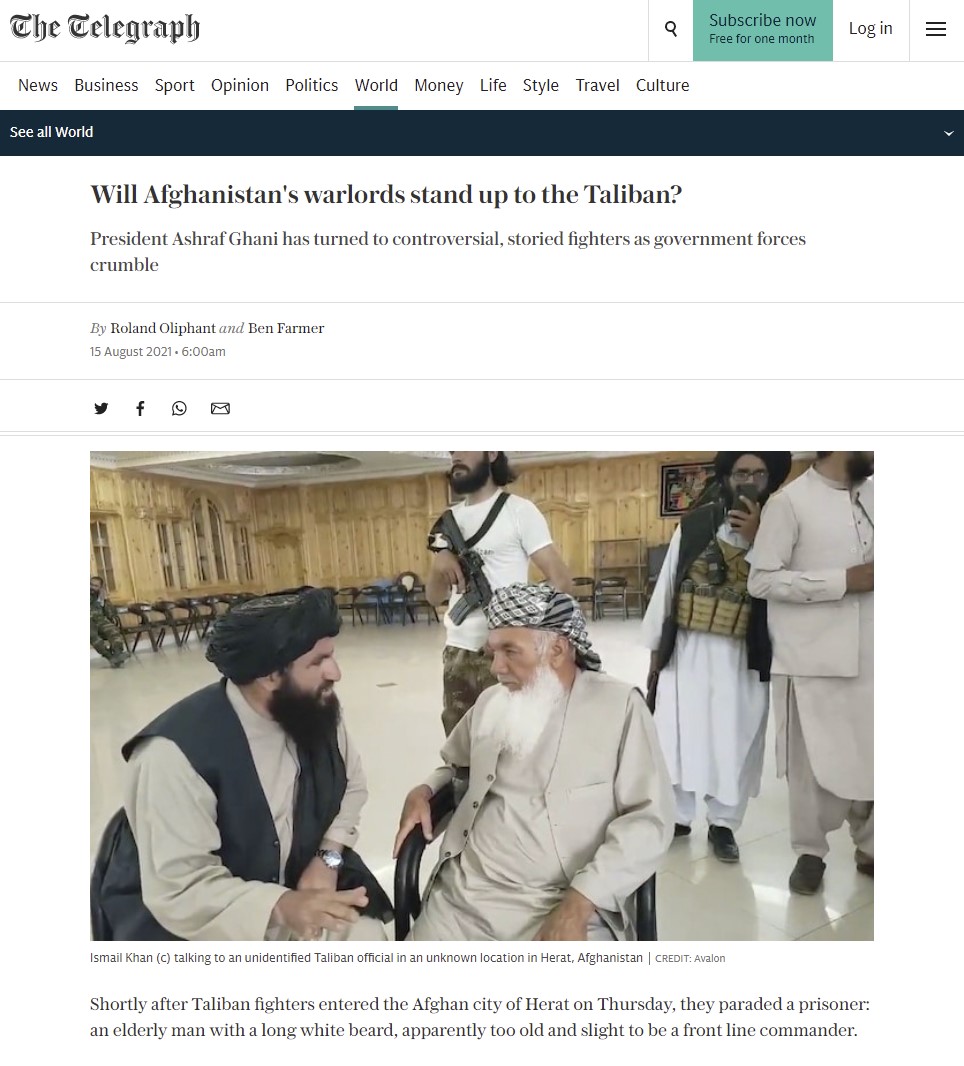Click Subscribe now button
Screen dimensions: 964x1066
763,30
